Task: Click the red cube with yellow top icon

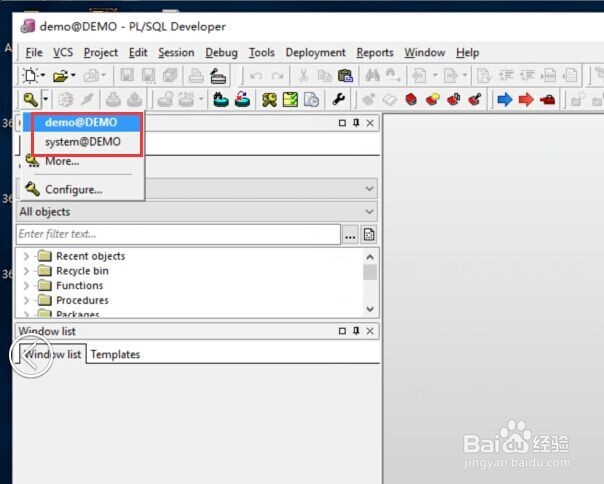Action: [433, 100]
